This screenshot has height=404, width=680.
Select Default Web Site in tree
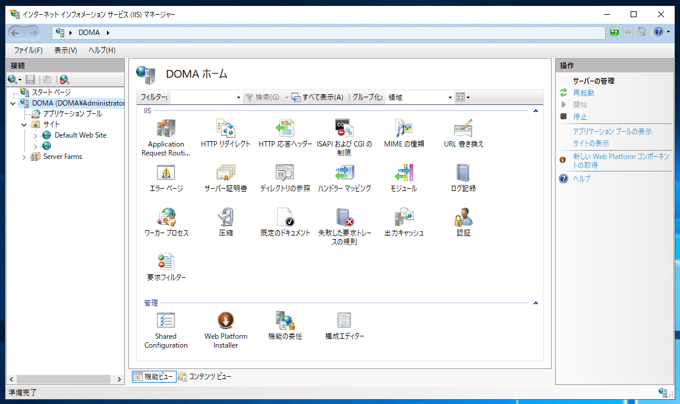[x=80, y=135]
